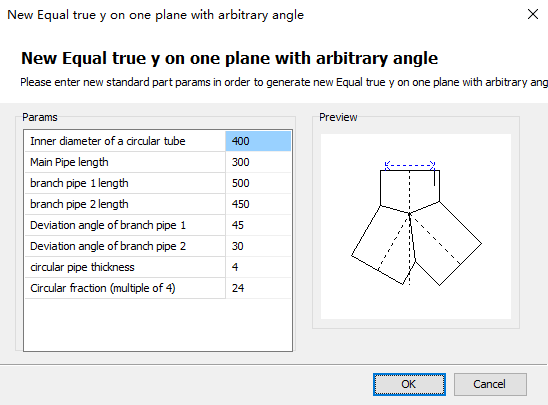
Task: Select circular pipe thickness value 4
Action: 258,267
